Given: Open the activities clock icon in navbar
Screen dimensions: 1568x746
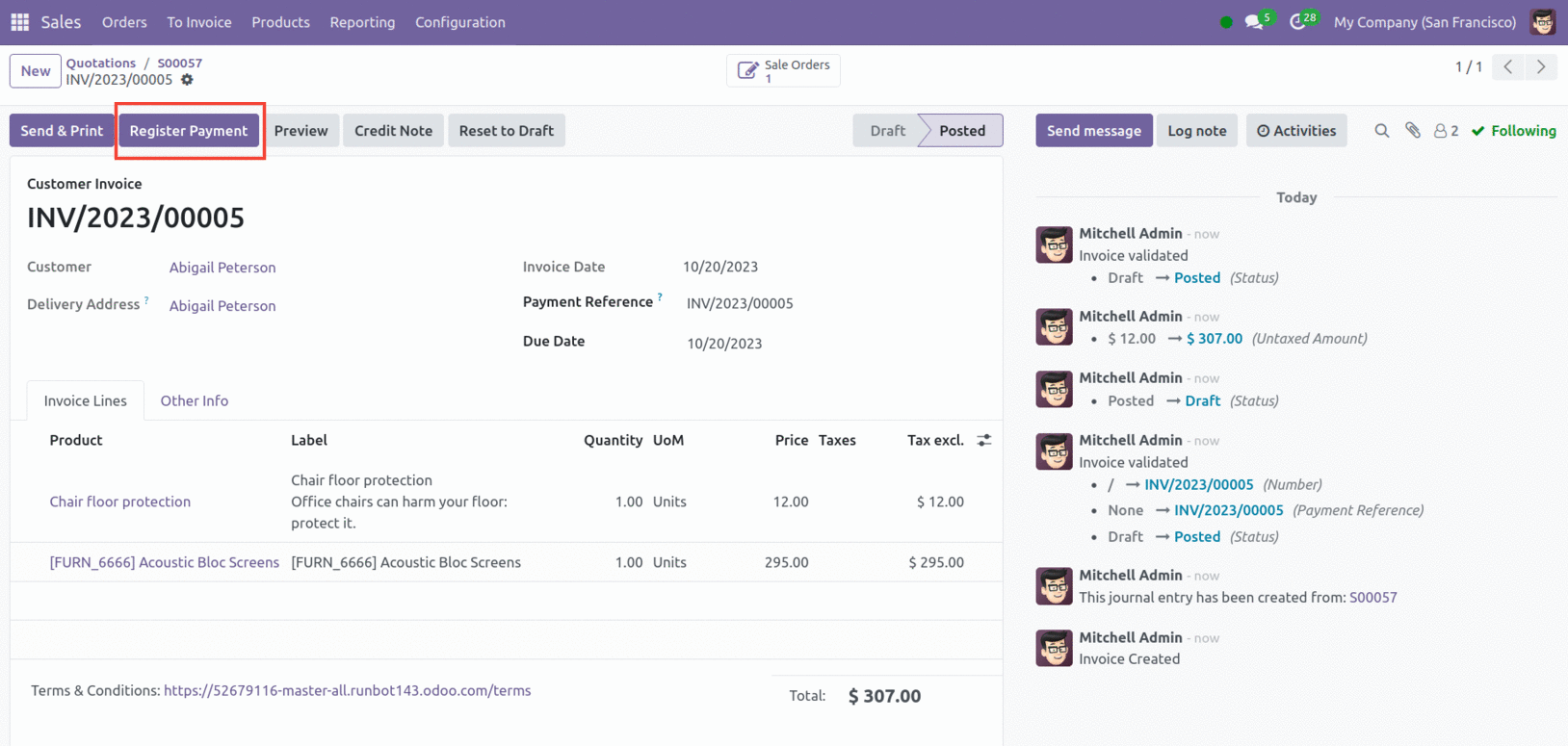Looking at the screenshot, I should [1298, 21].
